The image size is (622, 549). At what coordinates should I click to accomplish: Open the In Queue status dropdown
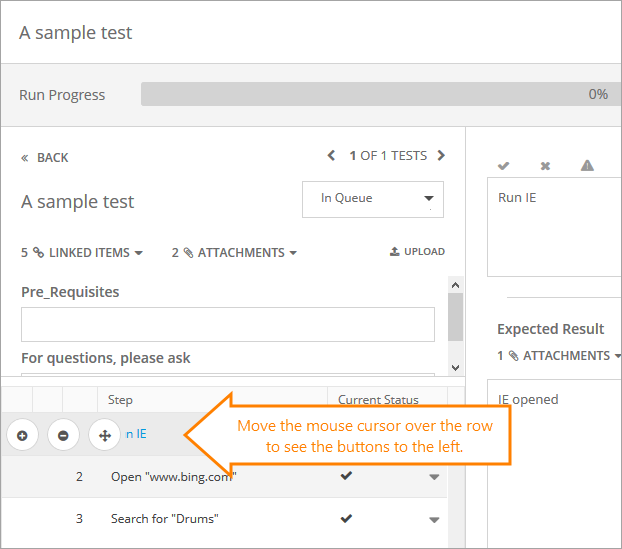pyautogui.click(x=373, y=199)
